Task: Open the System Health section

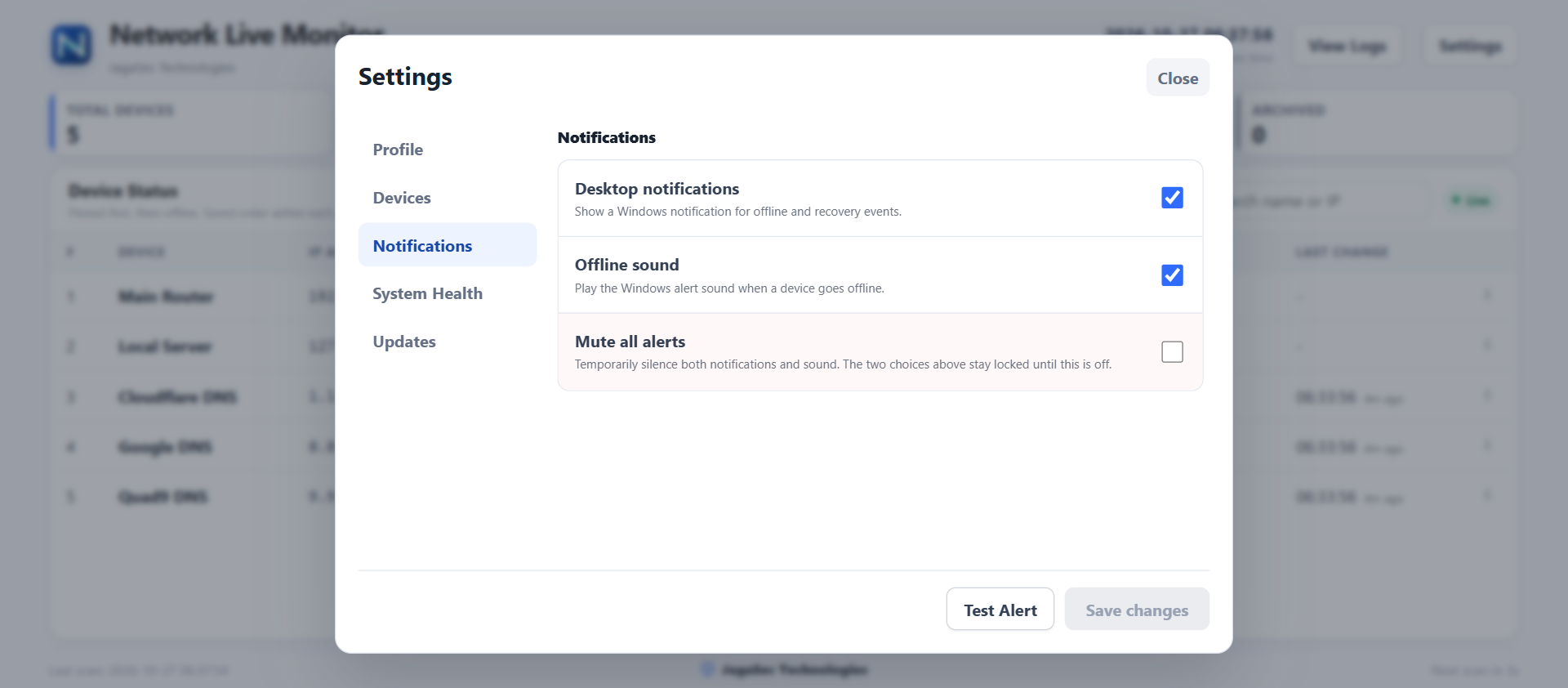Action: pos(447,293)
